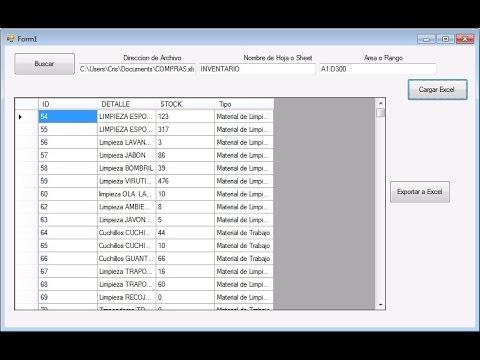Screen dimensions: 480x360
Task: Click the grid scrollbar down arrow
Action: [380, 305]
